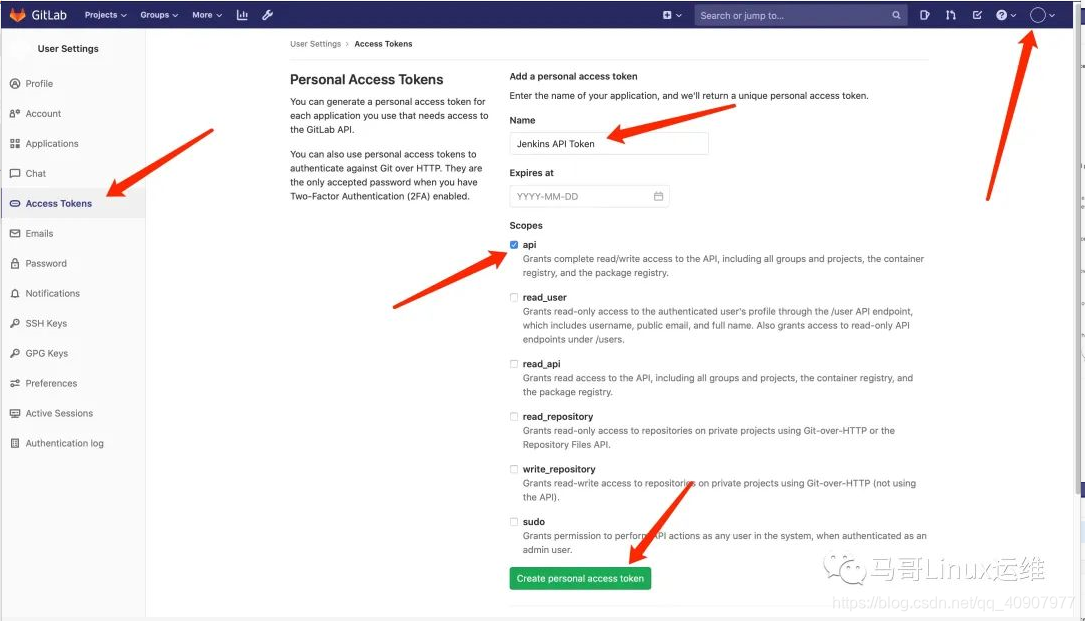
Task: Click the Emails envelope icon
Action: click(x=15, y=233)
